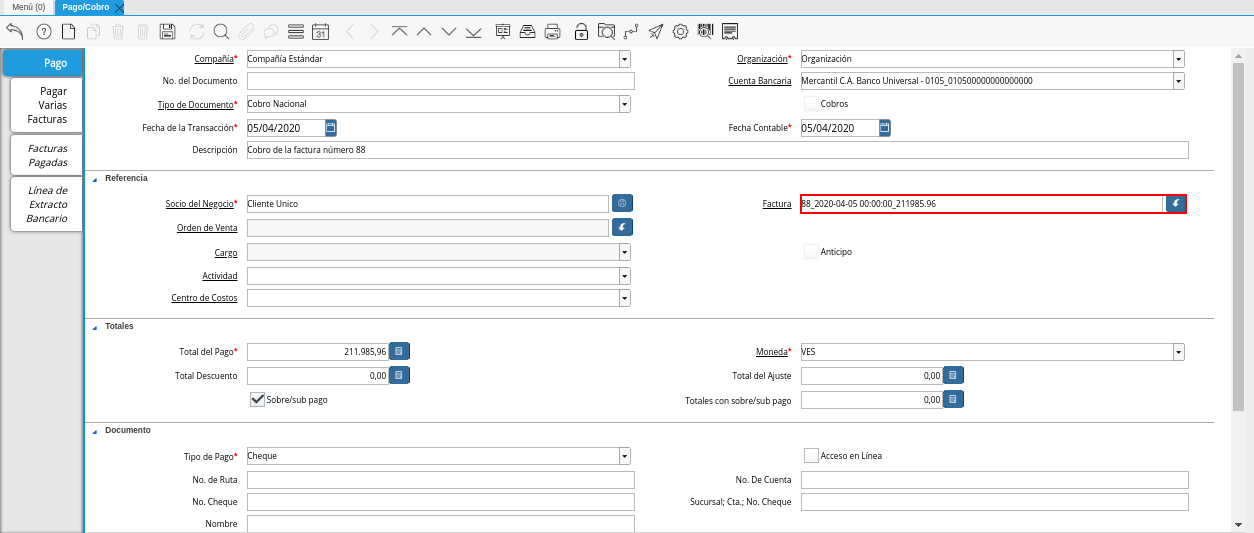The image size is (1254, 533).
Task: Toggle the Cobros checkbox
Action: click(x=811, y=104)
